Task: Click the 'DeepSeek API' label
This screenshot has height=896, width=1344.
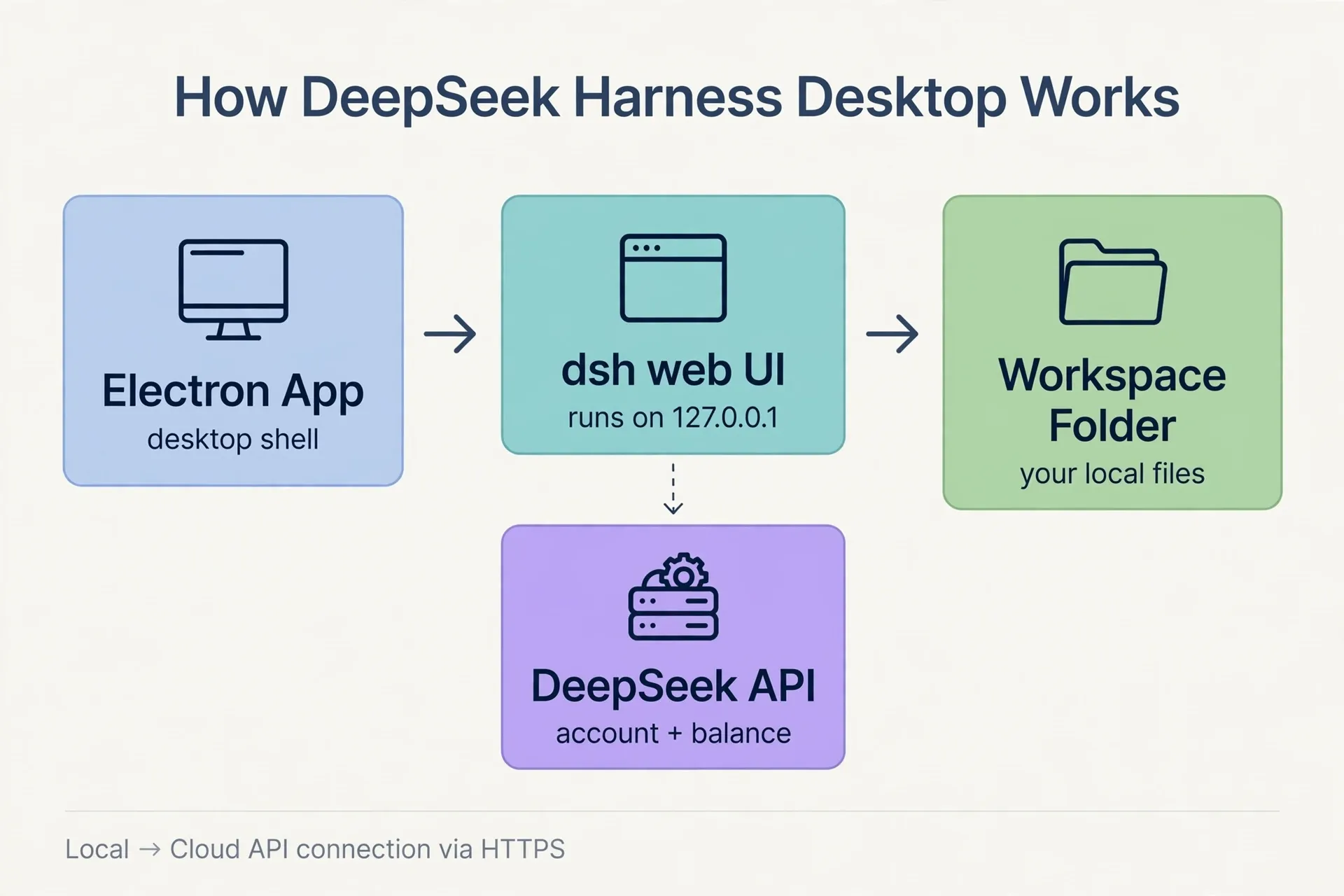Action: click(673, 686)
